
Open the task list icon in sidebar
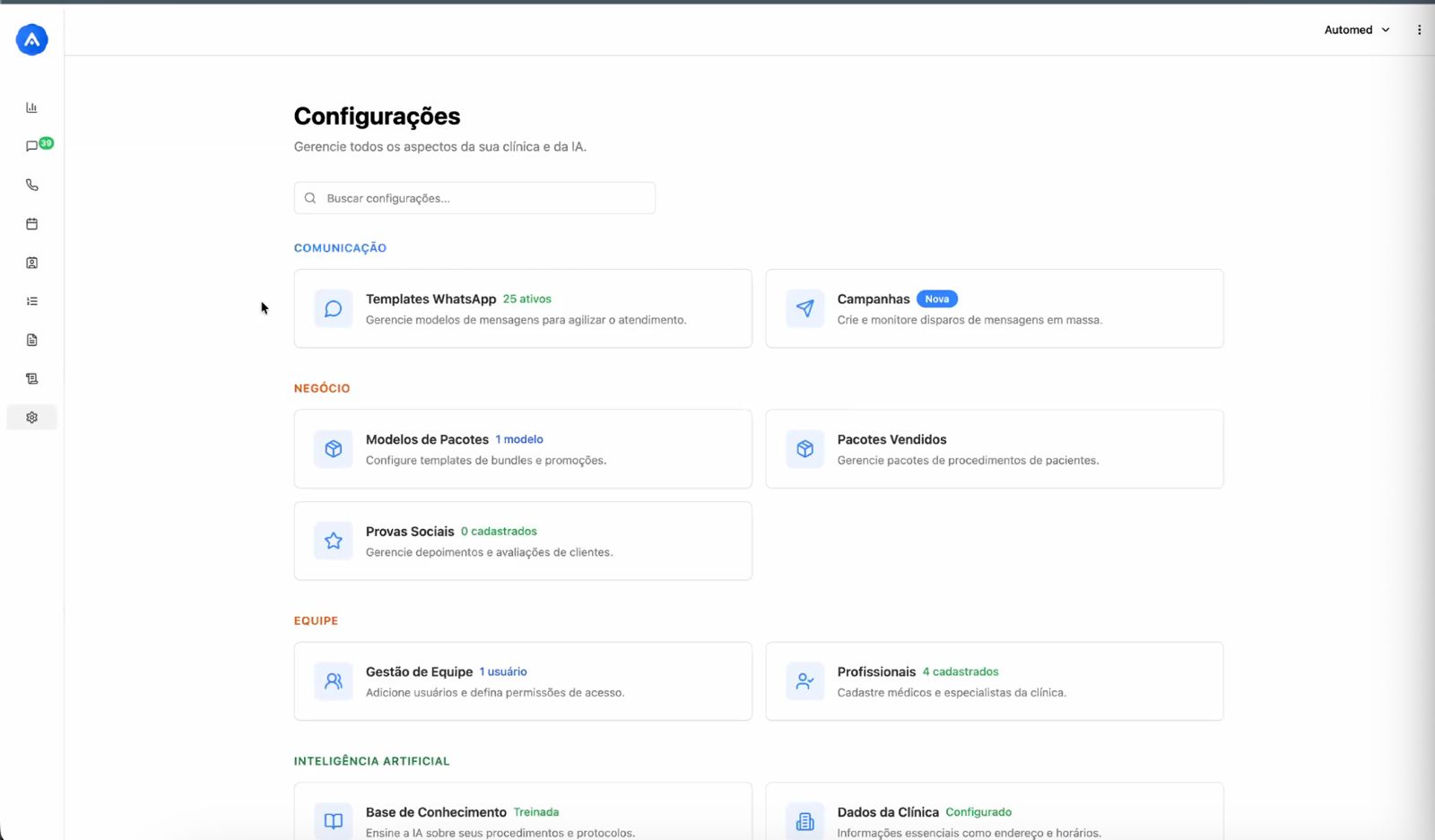tap(31, 301)
